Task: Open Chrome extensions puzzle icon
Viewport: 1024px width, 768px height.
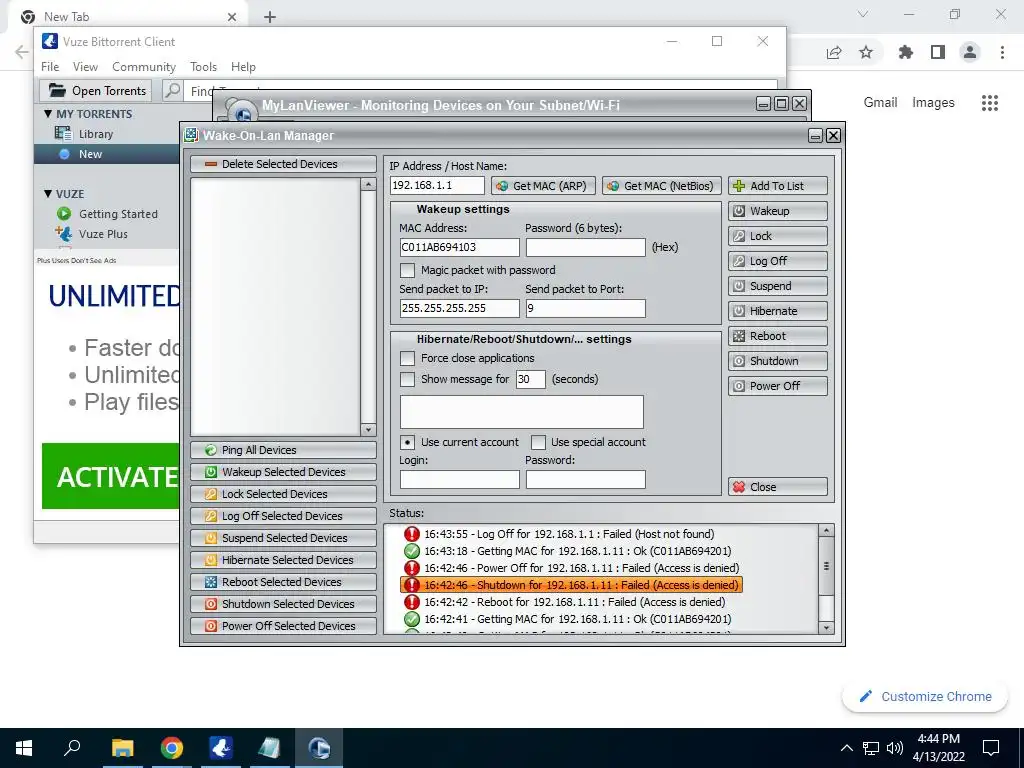Action: [905, 52]
